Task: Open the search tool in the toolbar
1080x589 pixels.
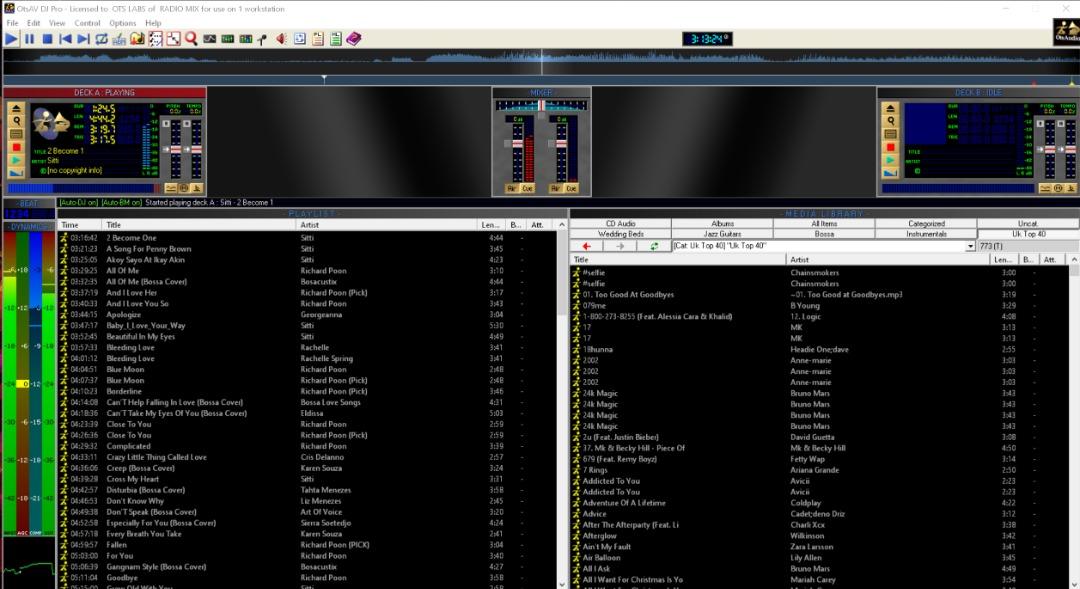Action: 192,38
